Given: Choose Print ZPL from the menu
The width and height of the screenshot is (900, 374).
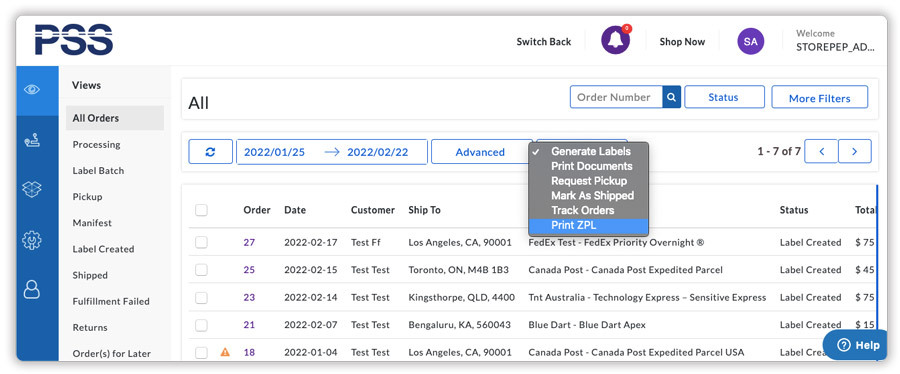Looking at the screenshot, I should tap(588, 225).
